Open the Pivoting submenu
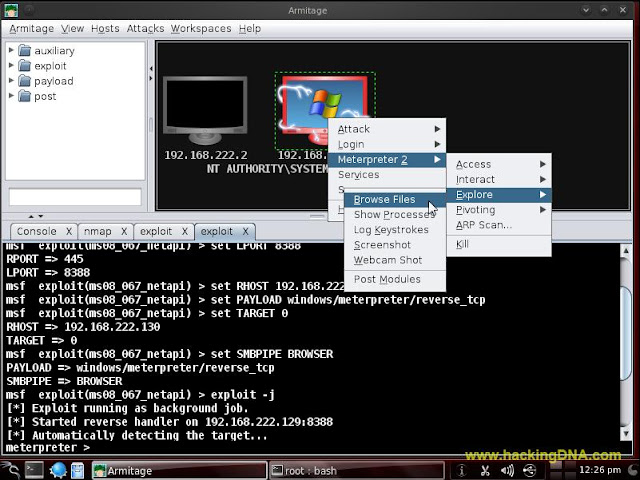 coord(499,210)
